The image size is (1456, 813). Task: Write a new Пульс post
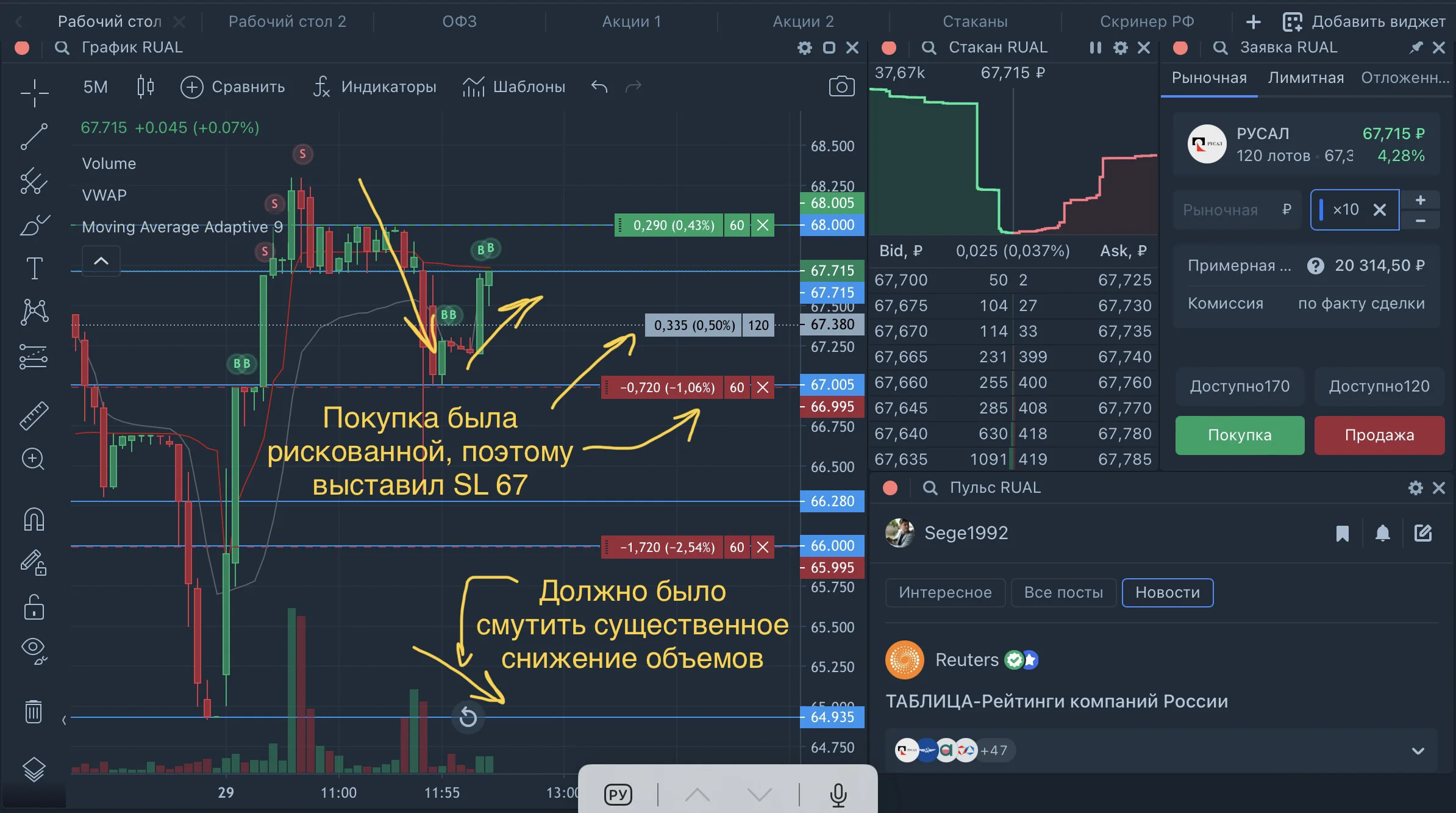pos(1423,534)
